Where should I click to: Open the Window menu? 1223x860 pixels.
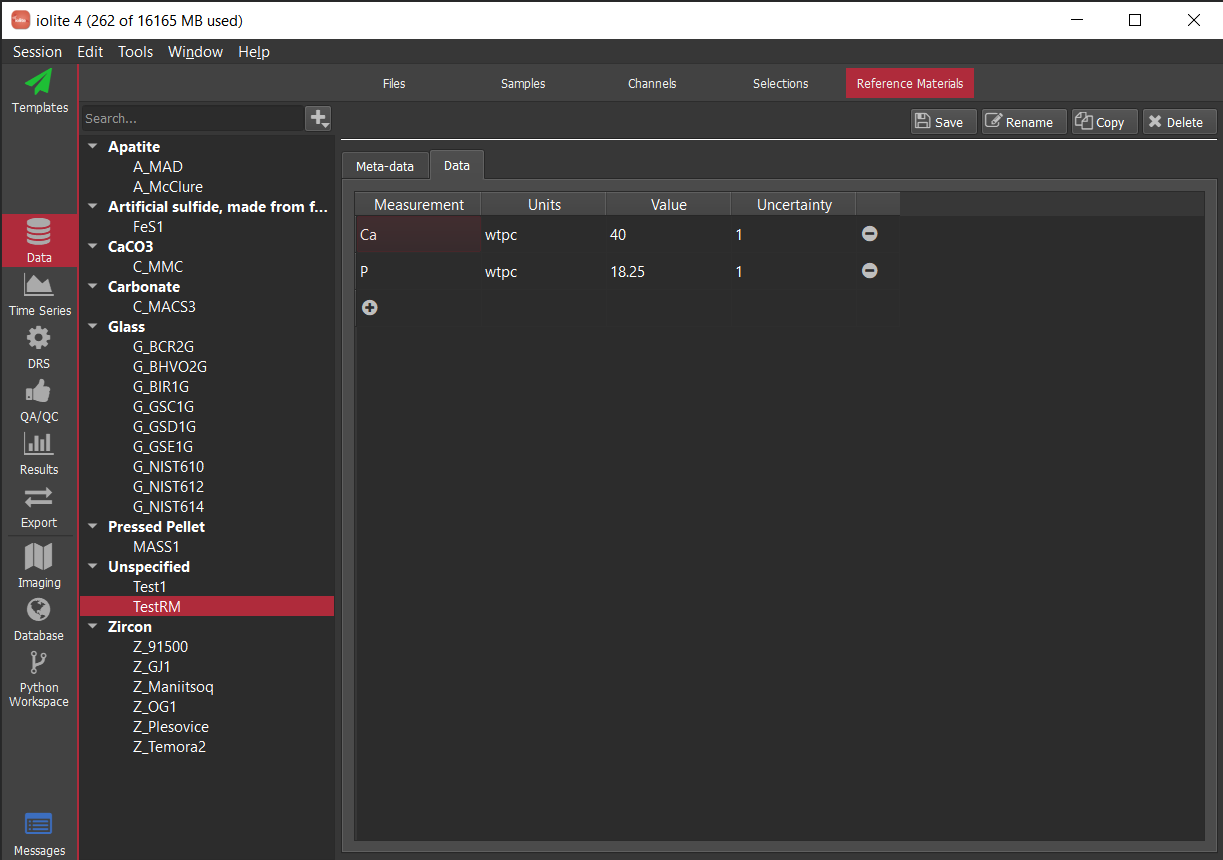(195, 52)
